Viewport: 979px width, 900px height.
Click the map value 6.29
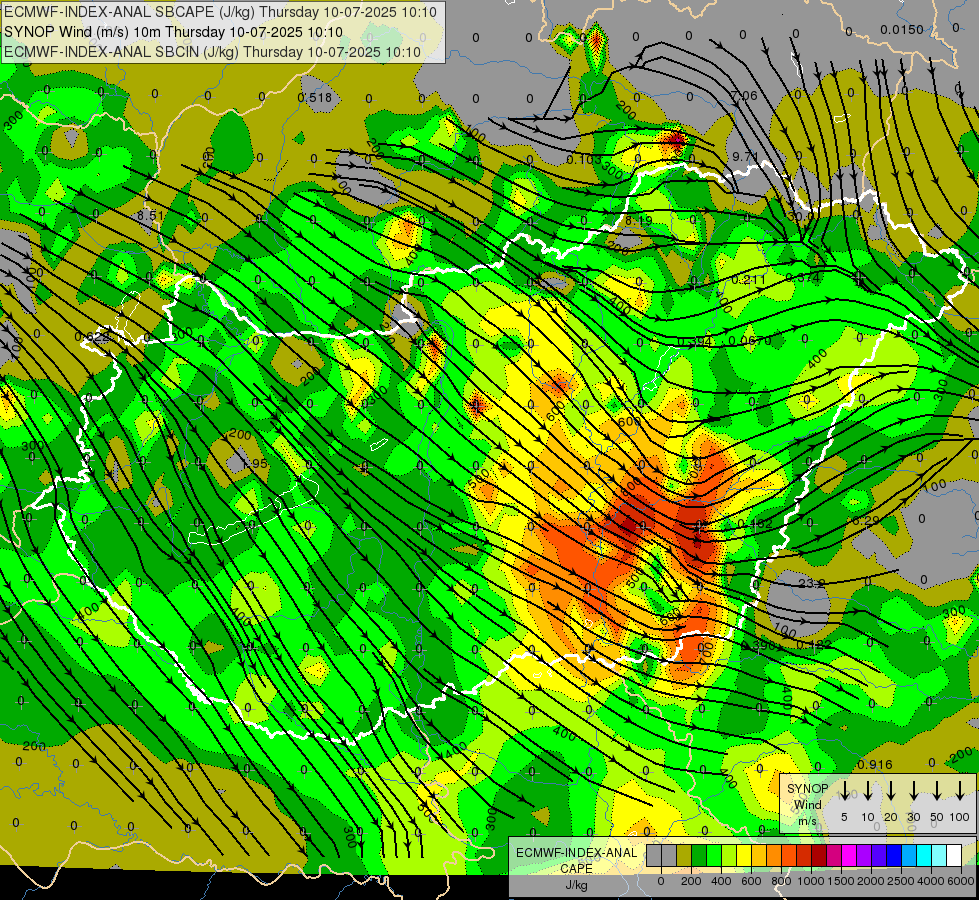coord(865,521)
